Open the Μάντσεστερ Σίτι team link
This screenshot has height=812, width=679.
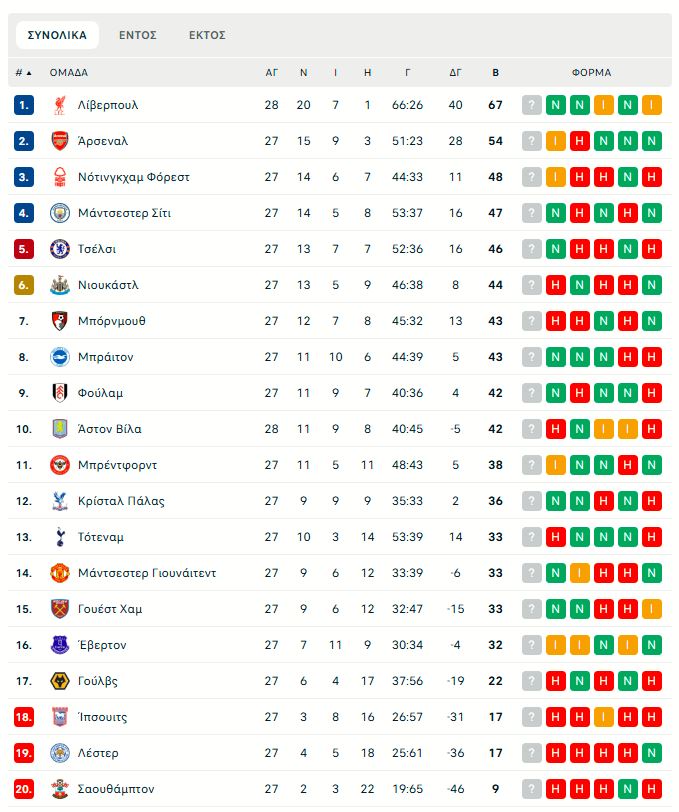[124, 213]
